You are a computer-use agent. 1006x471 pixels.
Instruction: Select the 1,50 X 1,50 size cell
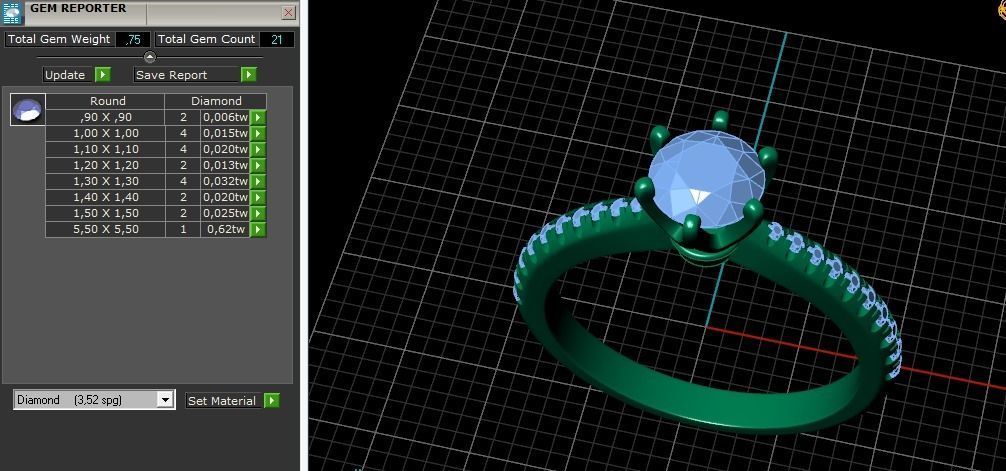click(105, 214)
